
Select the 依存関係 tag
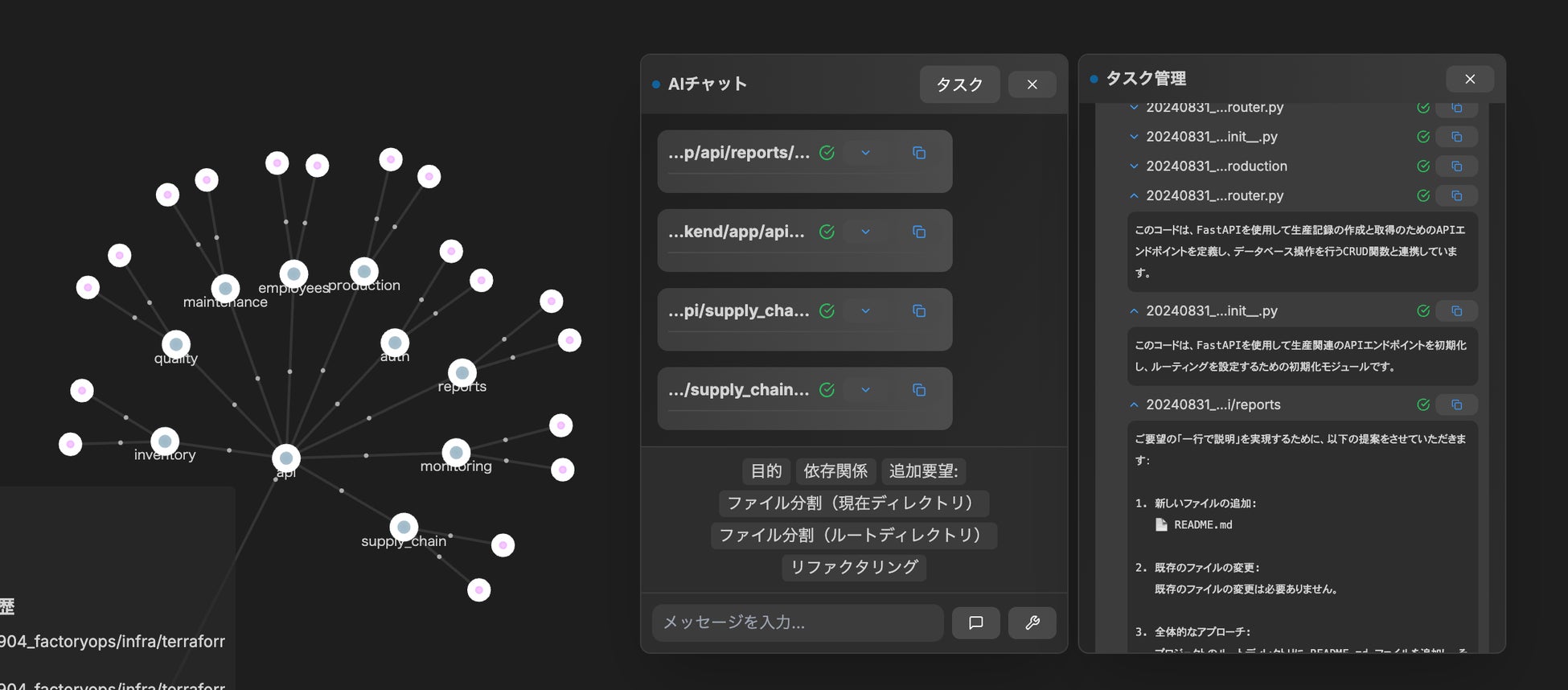(x=835, y=471)
